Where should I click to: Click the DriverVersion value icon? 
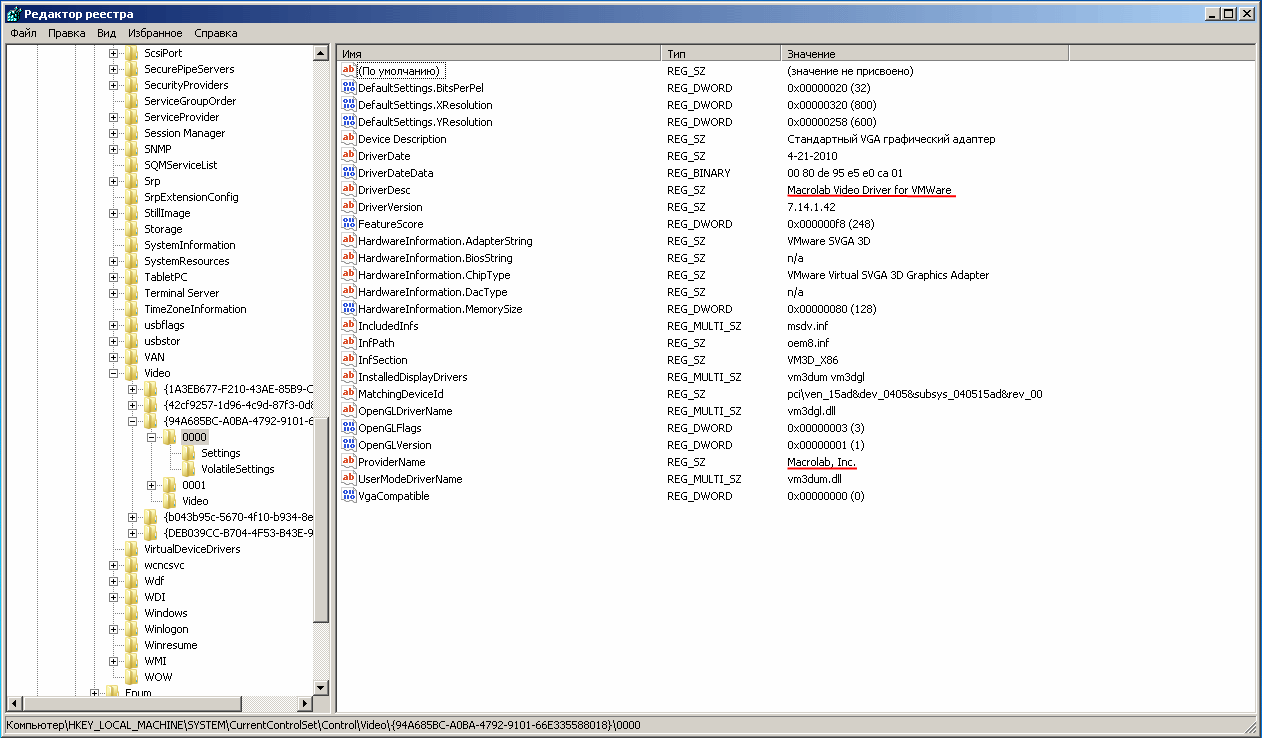(349, 207)
